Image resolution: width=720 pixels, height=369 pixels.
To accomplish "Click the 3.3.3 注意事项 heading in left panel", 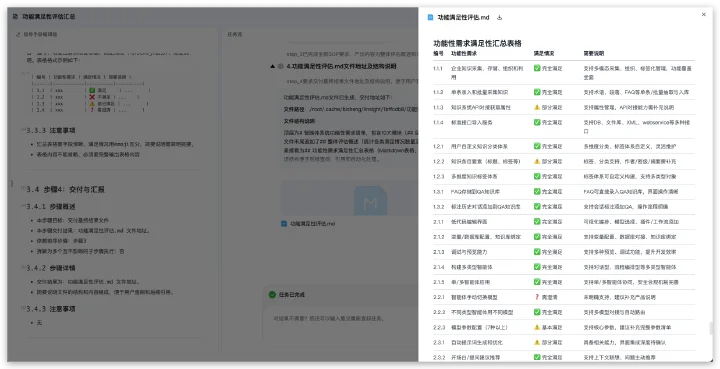I will tap(51, 131).
